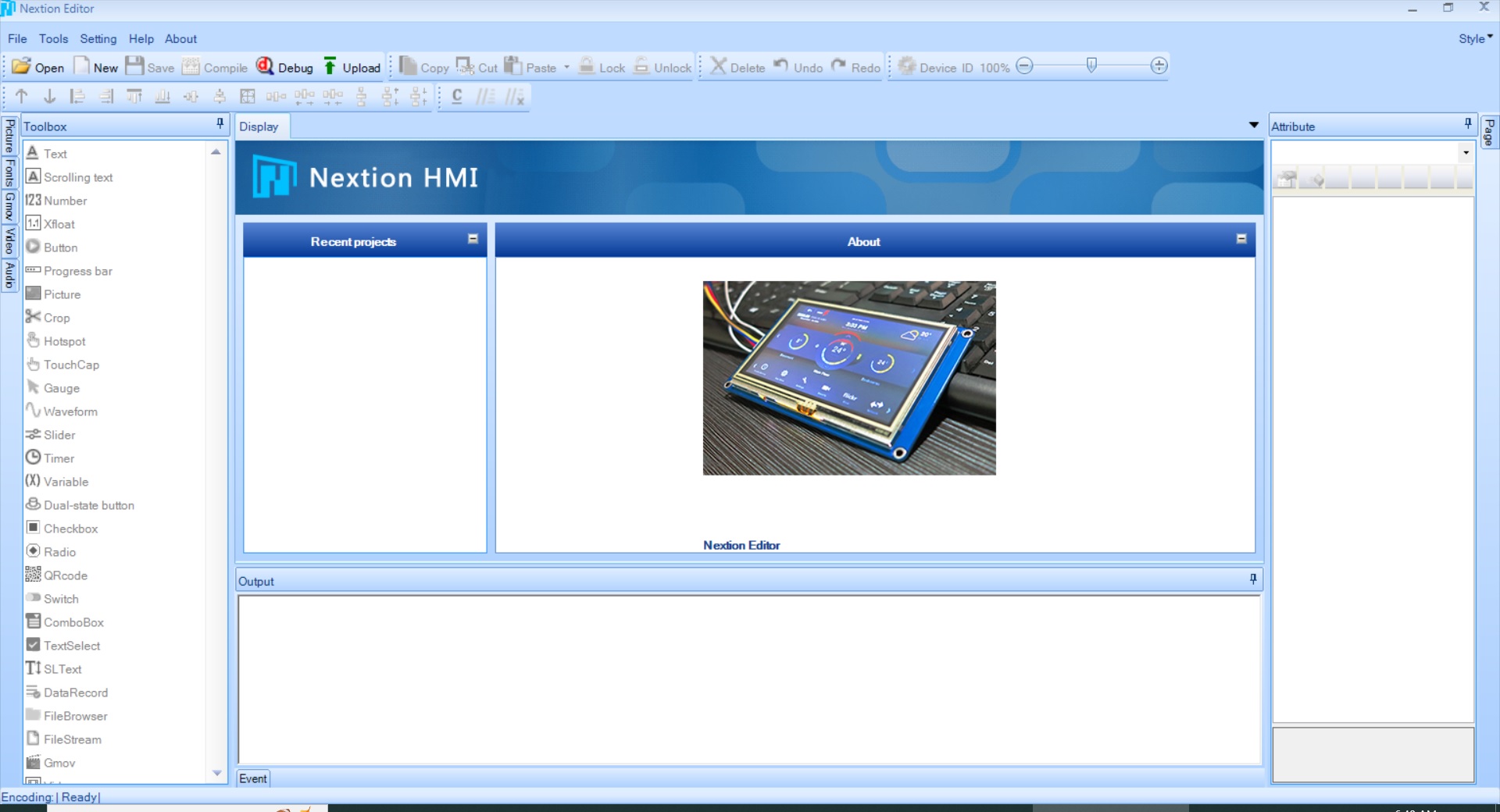The image size is (1500, 812).
Task: Open the Tools menu
Action: tap(53, 38)
